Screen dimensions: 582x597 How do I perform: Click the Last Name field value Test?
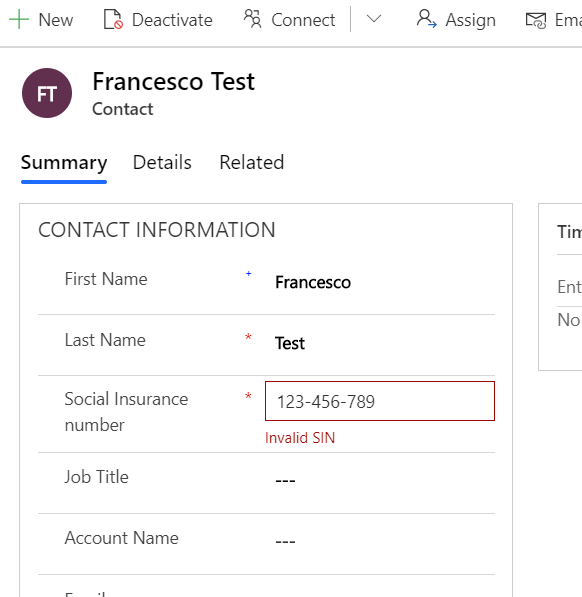(x=290, y=343)
